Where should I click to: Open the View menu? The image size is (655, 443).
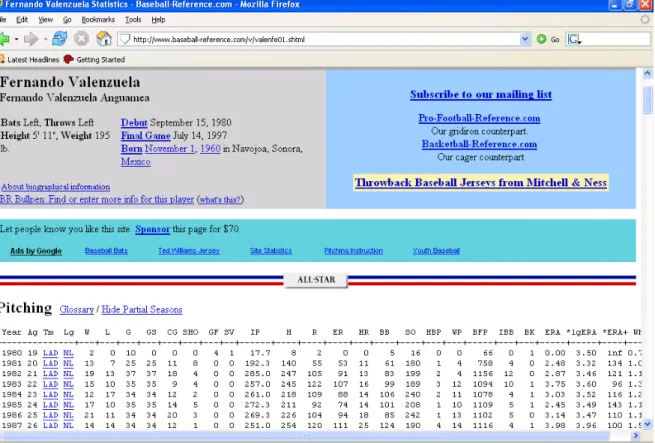click(46, 20)
